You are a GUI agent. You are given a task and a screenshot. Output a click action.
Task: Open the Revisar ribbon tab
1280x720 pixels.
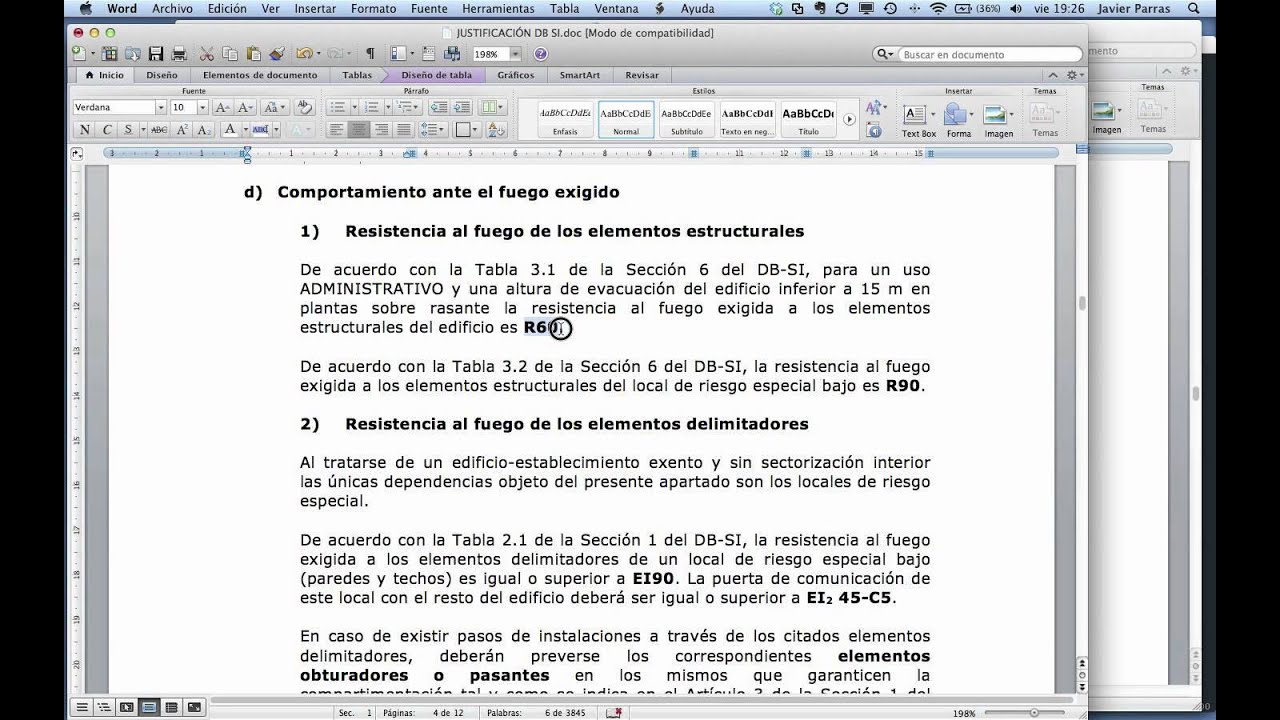[x=642, y=75]
